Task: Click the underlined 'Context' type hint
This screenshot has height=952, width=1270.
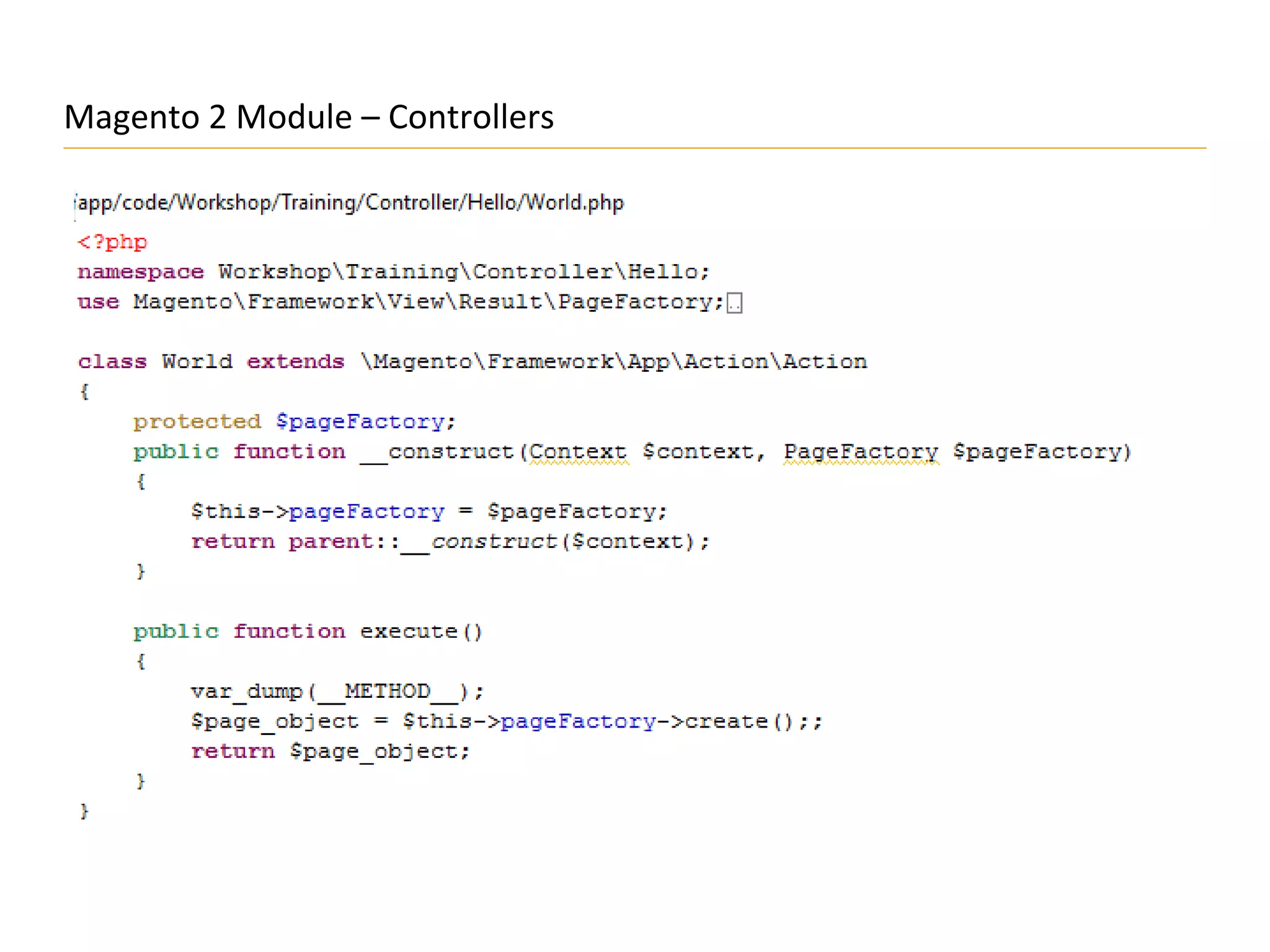Action: coord(578,452)
